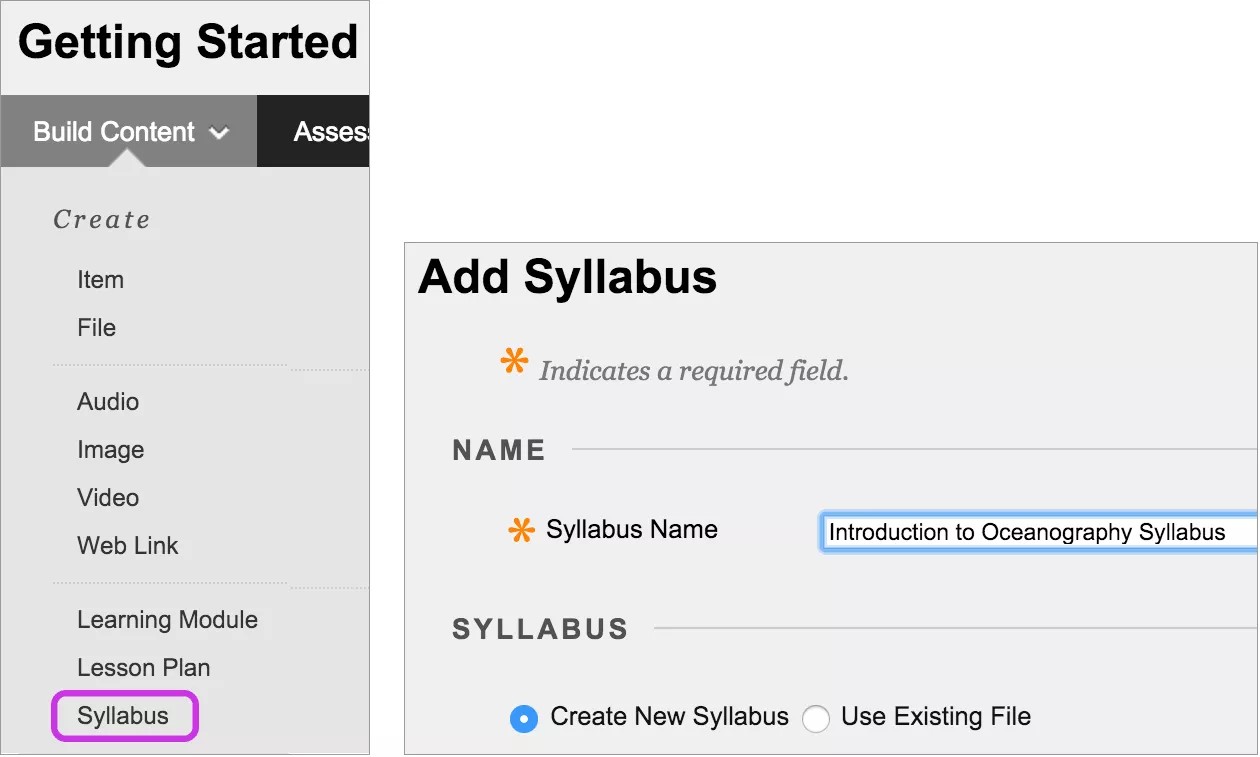Select Lesson Plan option
This screenshot has height=757, width=1260.
coord(143,667)
